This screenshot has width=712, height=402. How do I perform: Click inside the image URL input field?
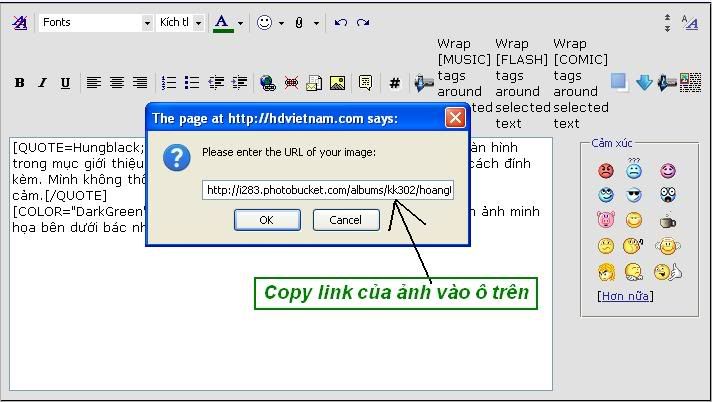coord(328,190)
